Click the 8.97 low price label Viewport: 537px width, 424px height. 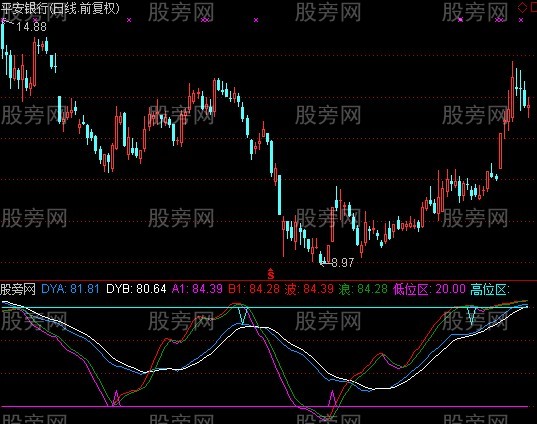pyautogui.click(x=342, y=263)
